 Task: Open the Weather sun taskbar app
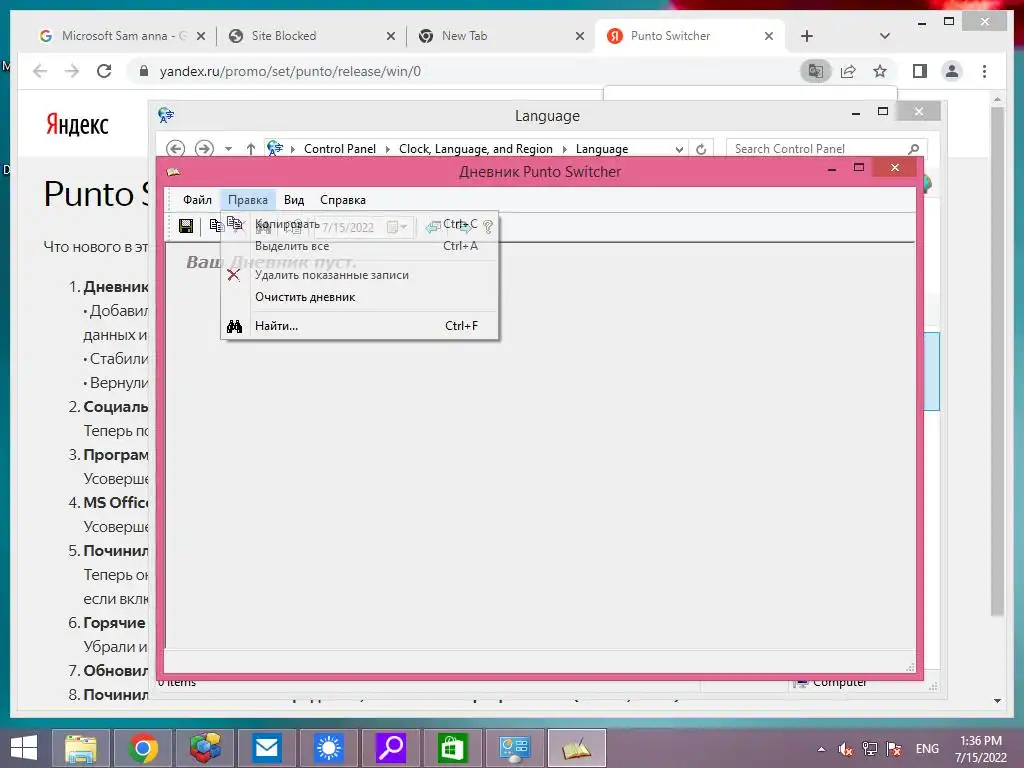point(328,748)
